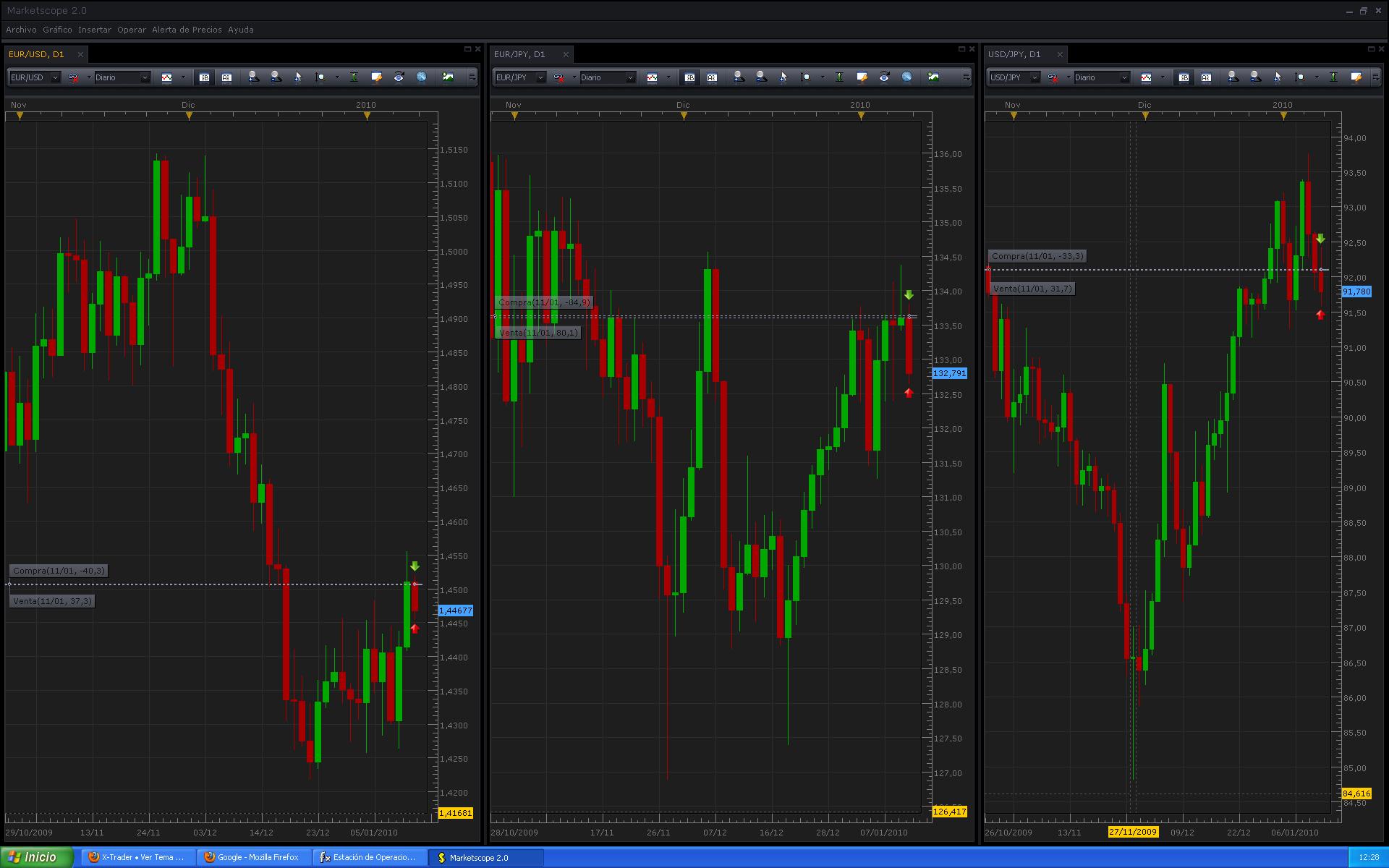Toggle first data-window button in EUR/USD toolbar
The image size is (1389, 868).
click(204, 77)
